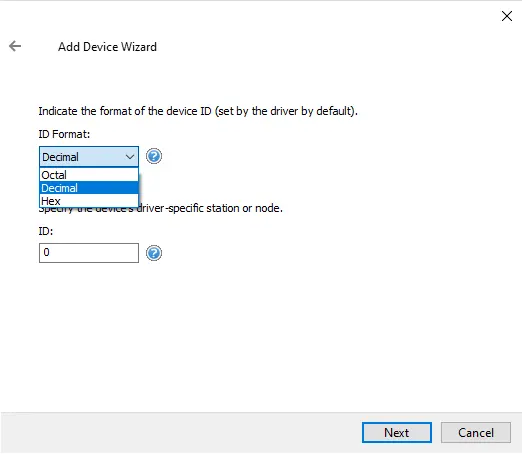Click the "driver-specific station or node" text
522x454 pixels.
[210, 208]
